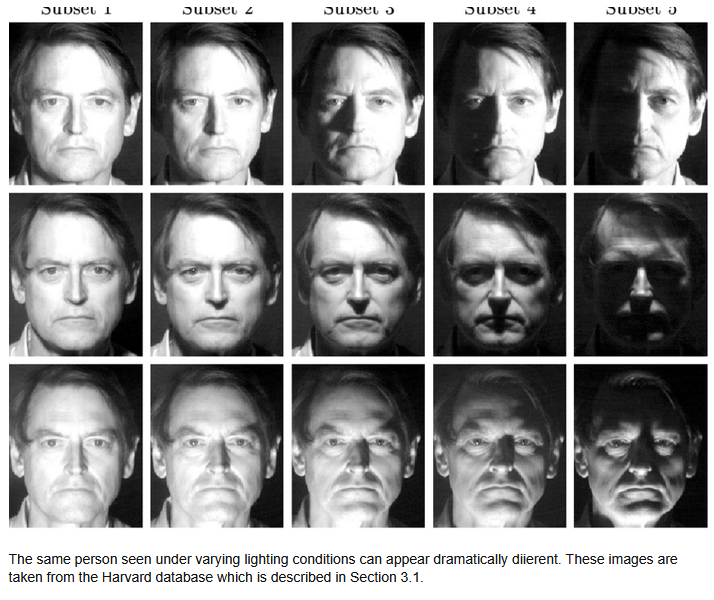This screenshot has height=600, width=714.
Task: Open the Subset 2 middle row image
Action: click(216, 274)
